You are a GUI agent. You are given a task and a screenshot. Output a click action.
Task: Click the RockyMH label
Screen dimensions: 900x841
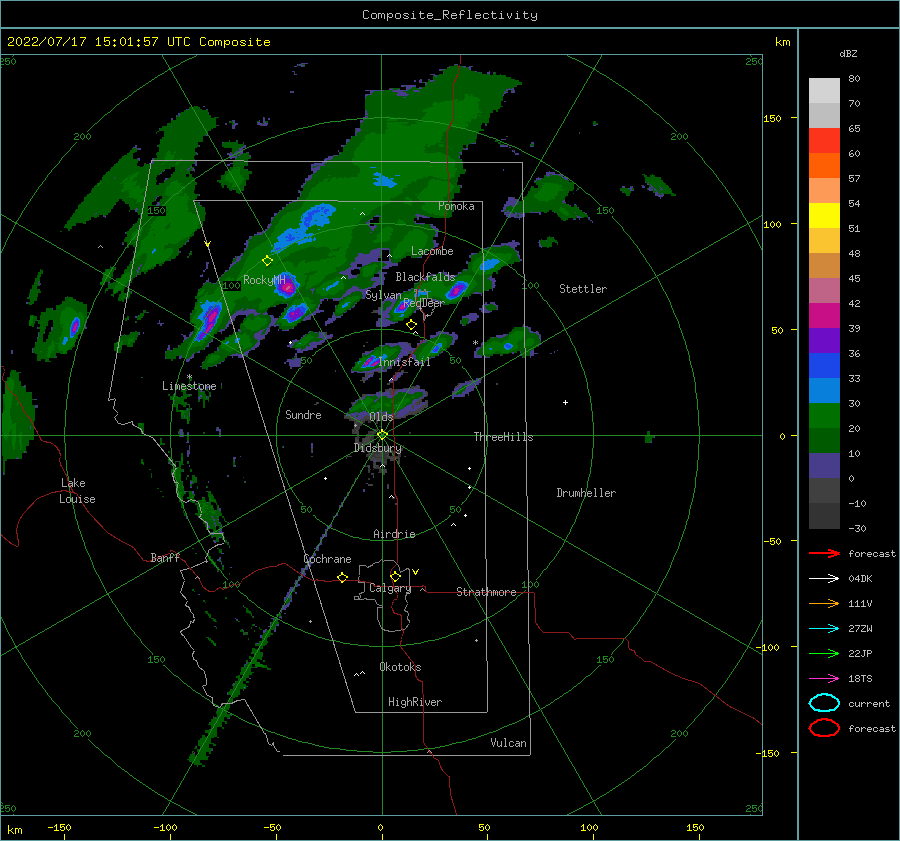pyautogui.click(x=264, y=280)
